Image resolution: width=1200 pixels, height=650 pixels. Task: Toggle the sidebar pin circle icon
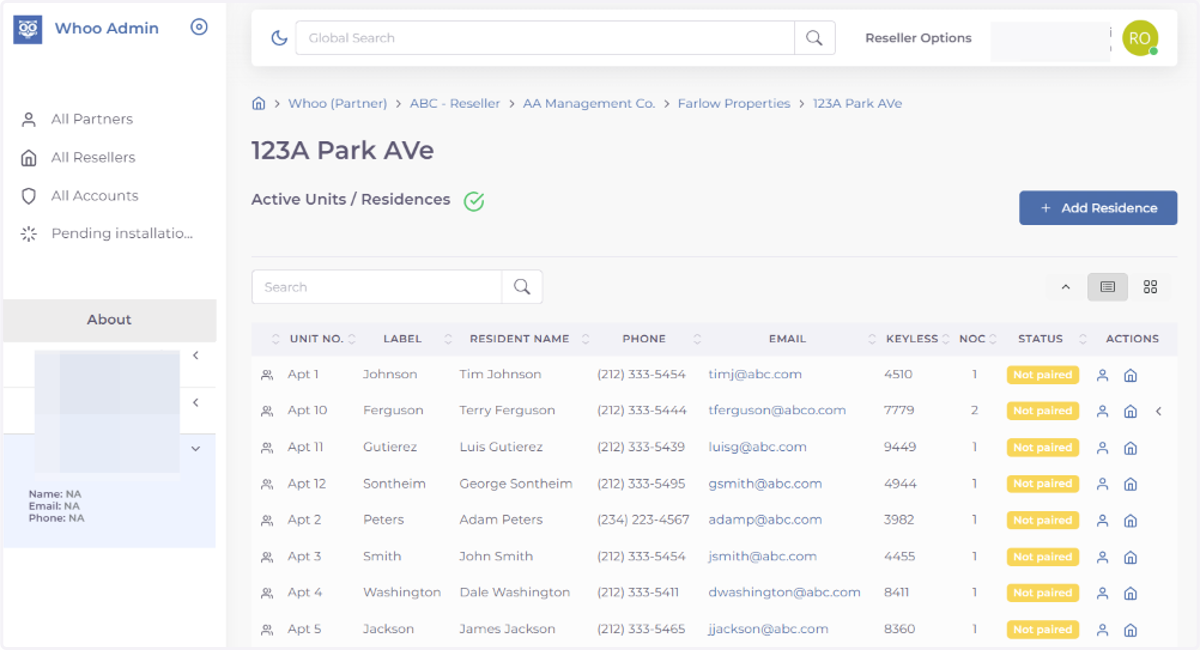point(199,27)
